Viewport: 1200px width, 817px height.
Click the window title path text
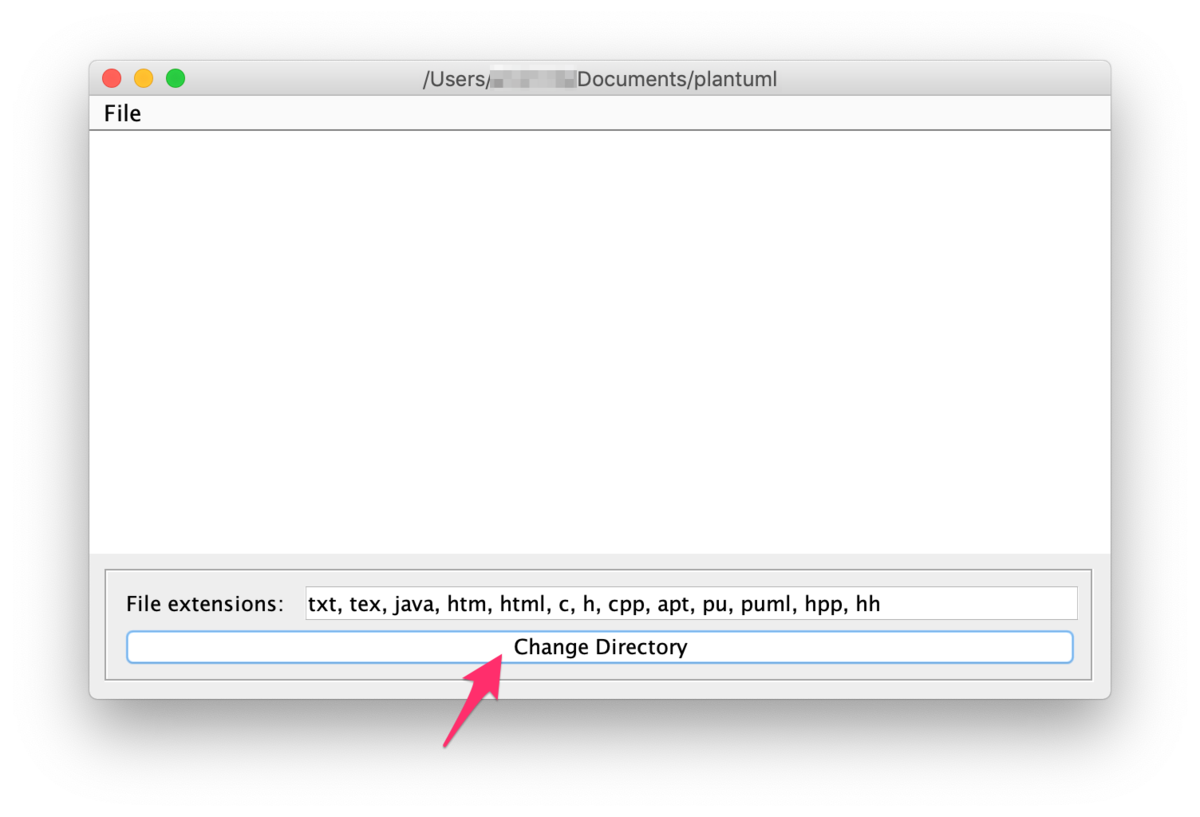tap(600, 79)
